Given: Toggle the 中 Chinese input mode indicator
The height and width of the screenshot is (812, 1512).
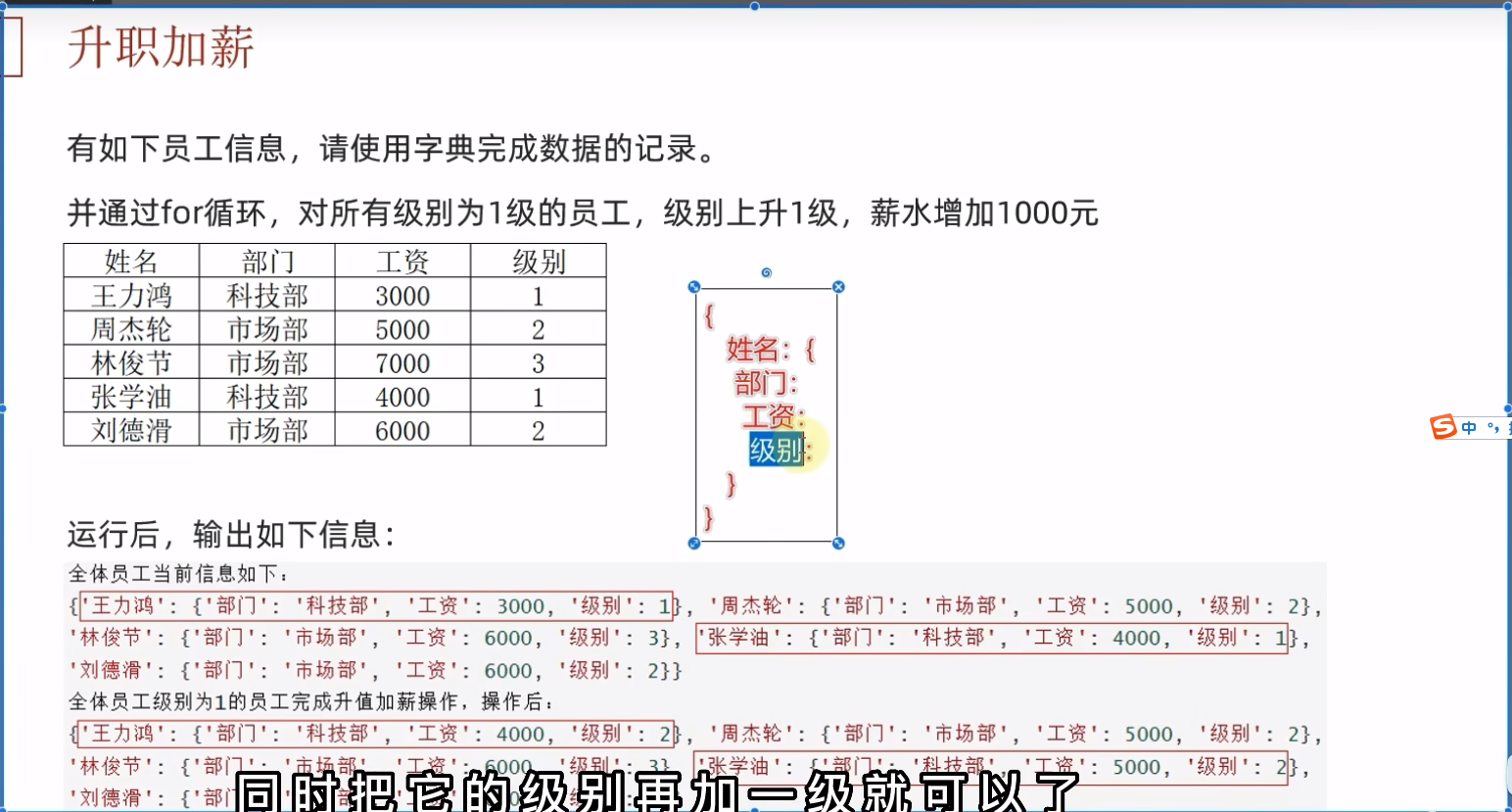Looking at the screenshot, I should coord(1469,428).
